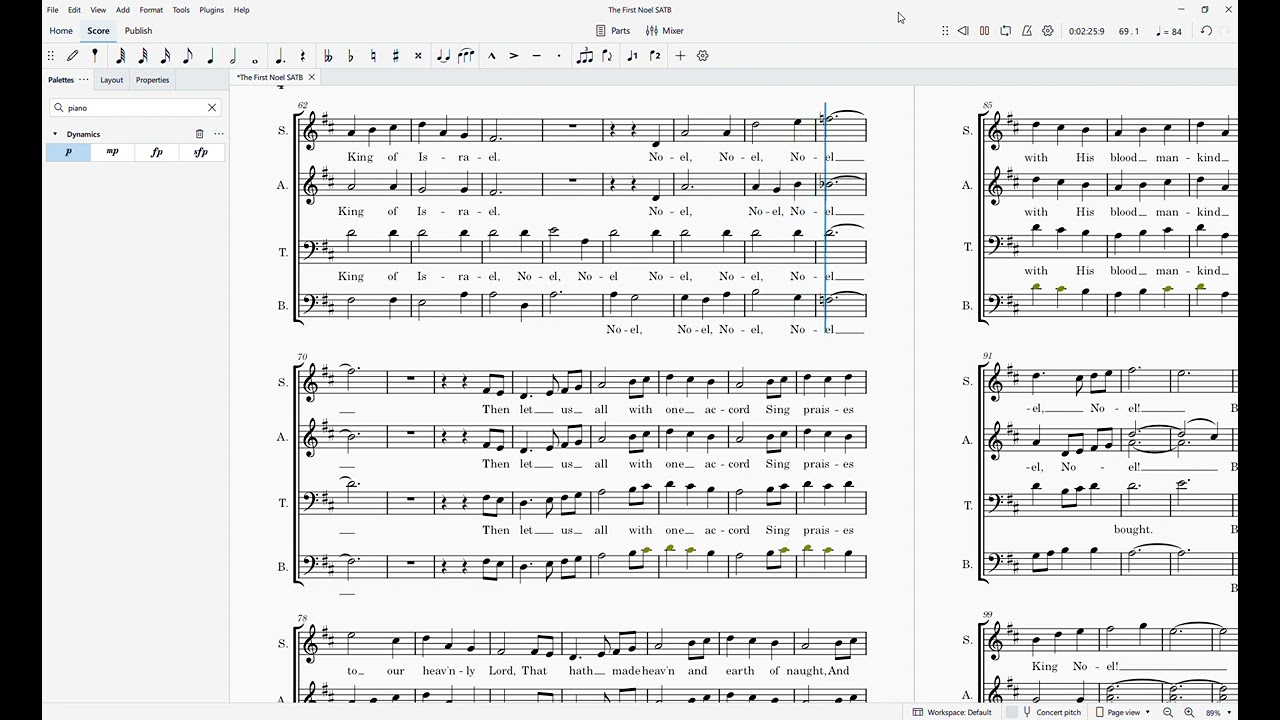This screenshot has height=720, width=1280.
Task: Apply the sharp accidental
Action: (x=396, y=56)
